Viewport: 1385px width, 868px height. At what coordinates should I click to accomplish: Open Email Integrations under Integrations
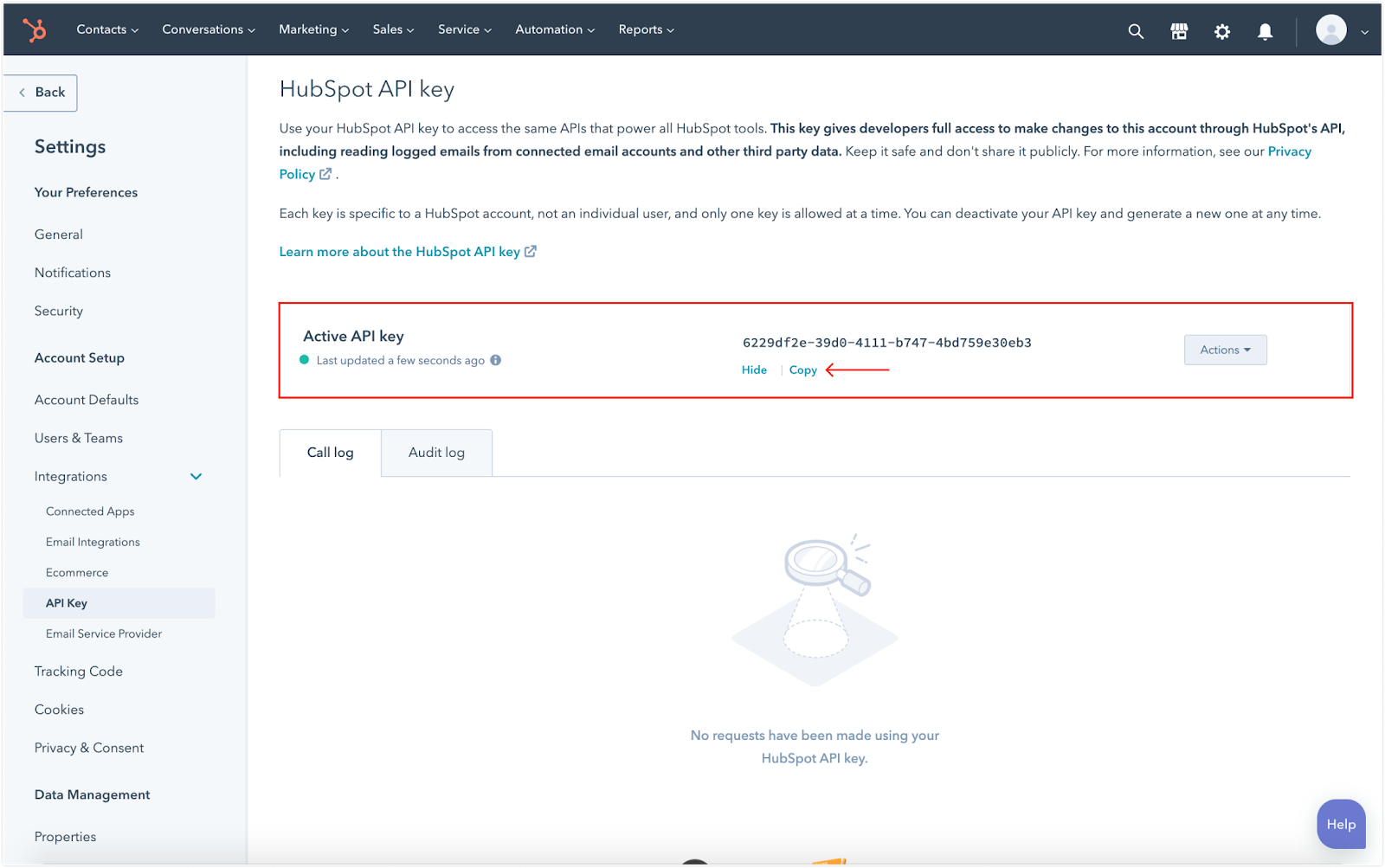93,542
